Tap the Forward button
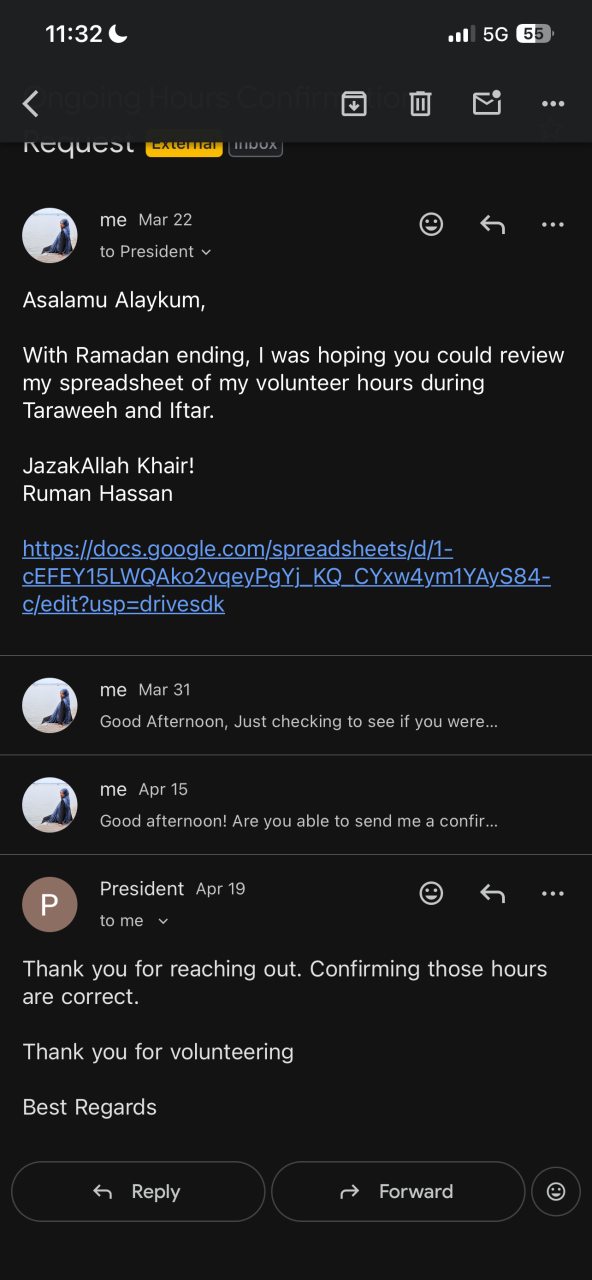Viewport: 592px width, 1280px height. [x=398, y=1191]
